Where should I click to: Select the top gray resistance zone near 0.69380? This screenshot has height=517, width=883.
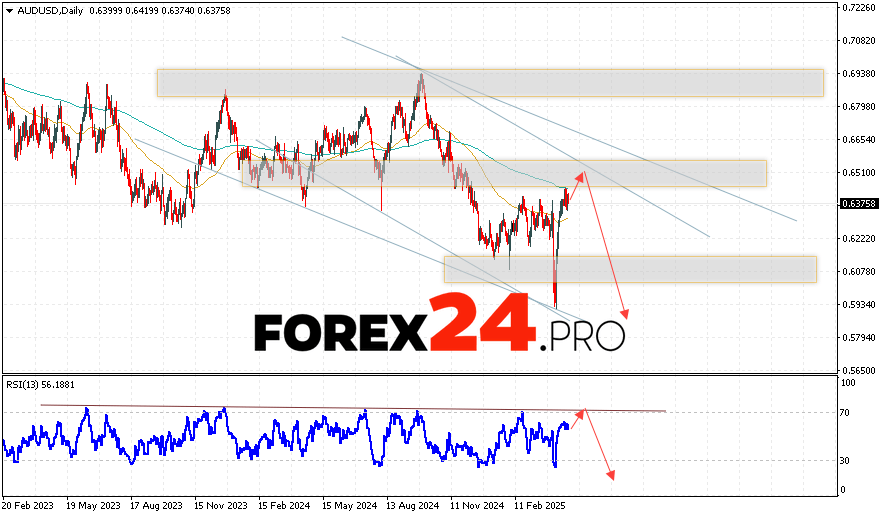pos(489,83)
